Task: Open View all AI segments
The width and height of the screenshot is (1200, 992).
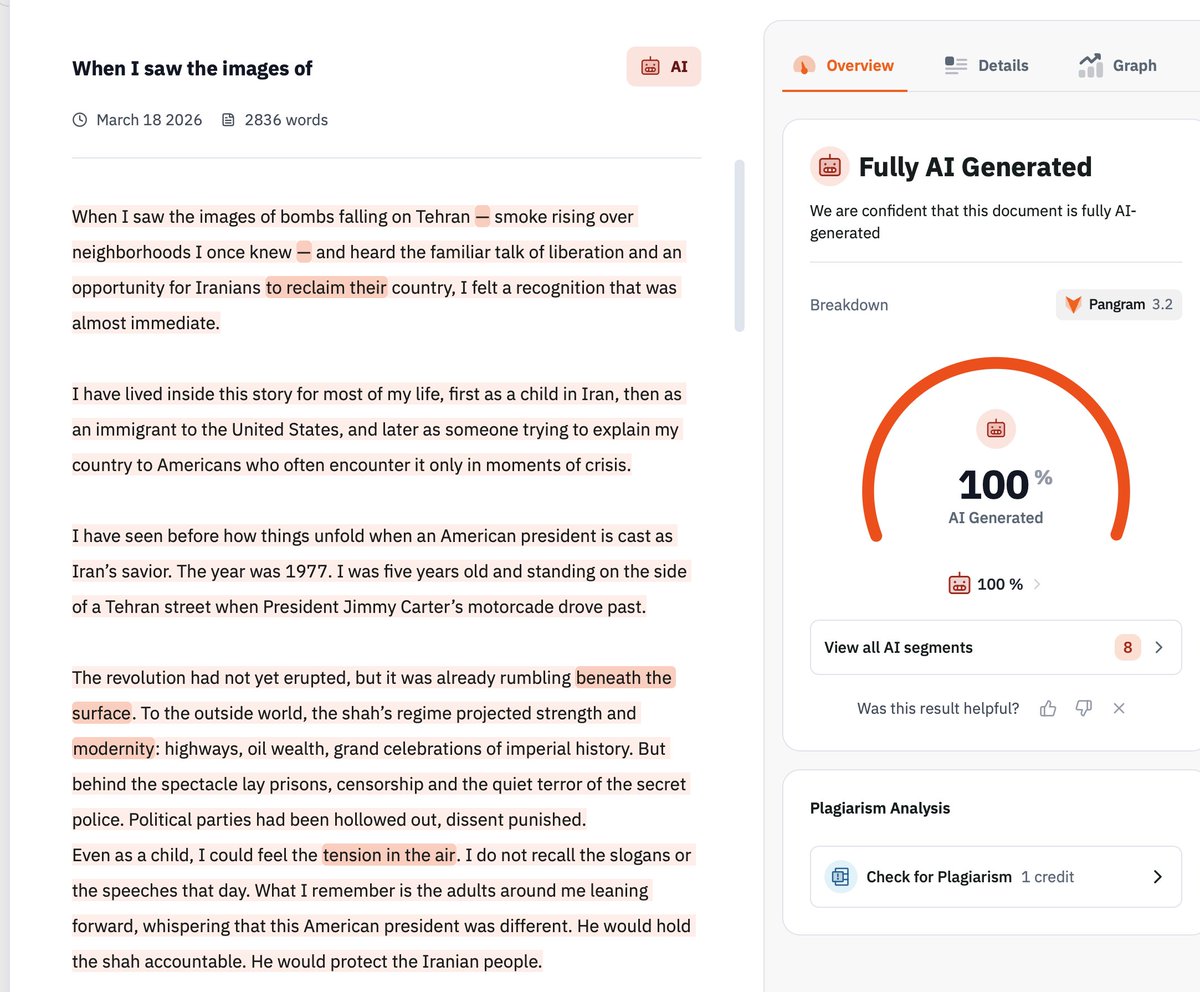Action: (995, 647)
